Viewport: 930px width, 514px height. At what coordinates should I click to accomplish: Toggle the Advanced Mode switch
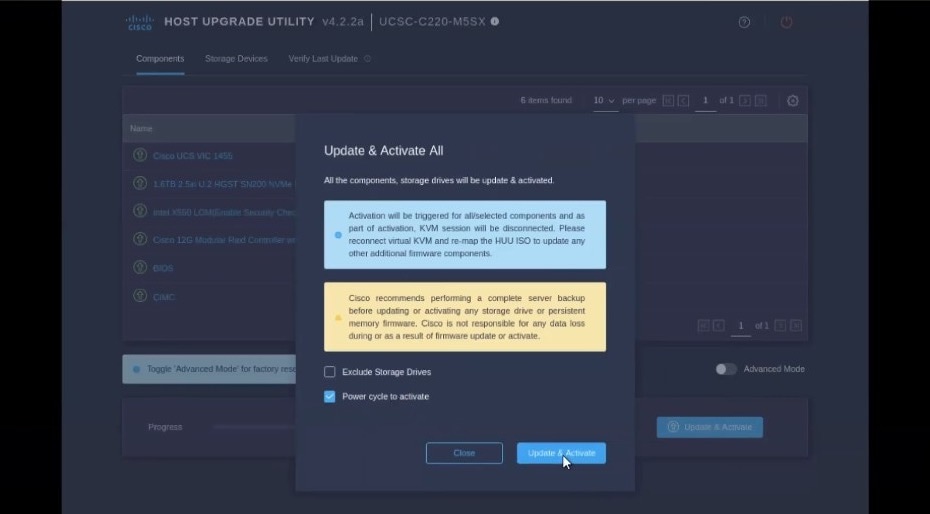coord(726,369)
